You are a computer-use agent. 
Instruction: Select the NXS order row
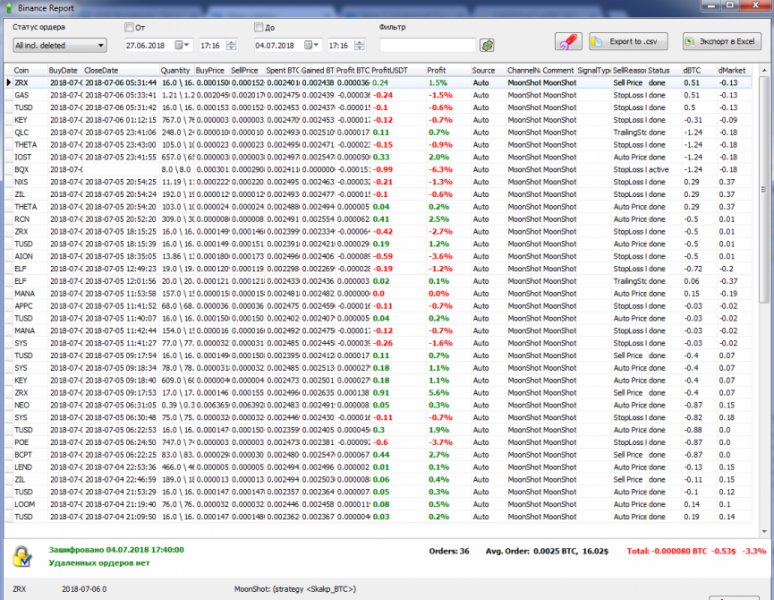coord(378,182)
